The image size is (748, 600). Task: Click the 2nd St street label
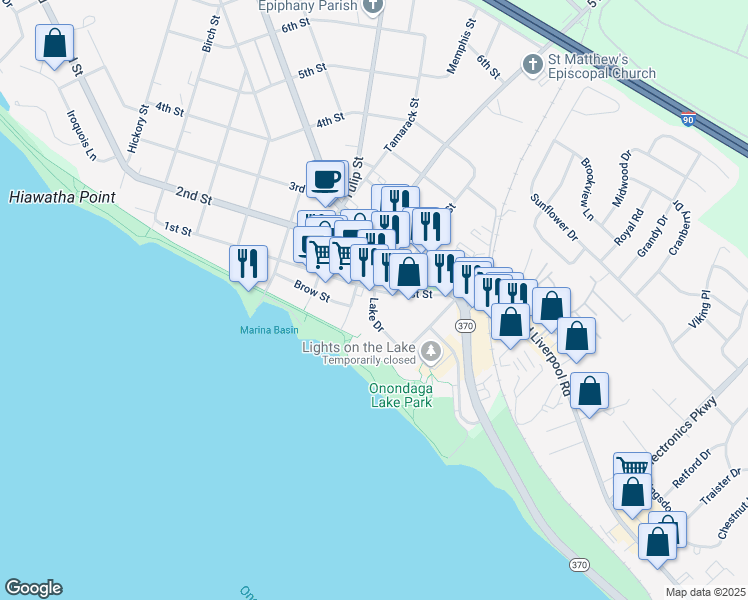tap(194, 195)
